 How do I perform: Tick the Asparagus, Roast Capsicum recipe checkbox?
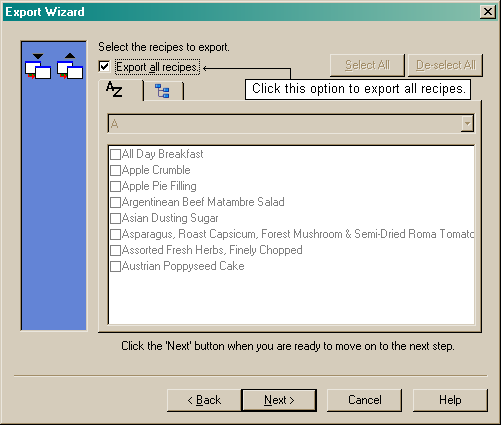[x=115, y=234]
